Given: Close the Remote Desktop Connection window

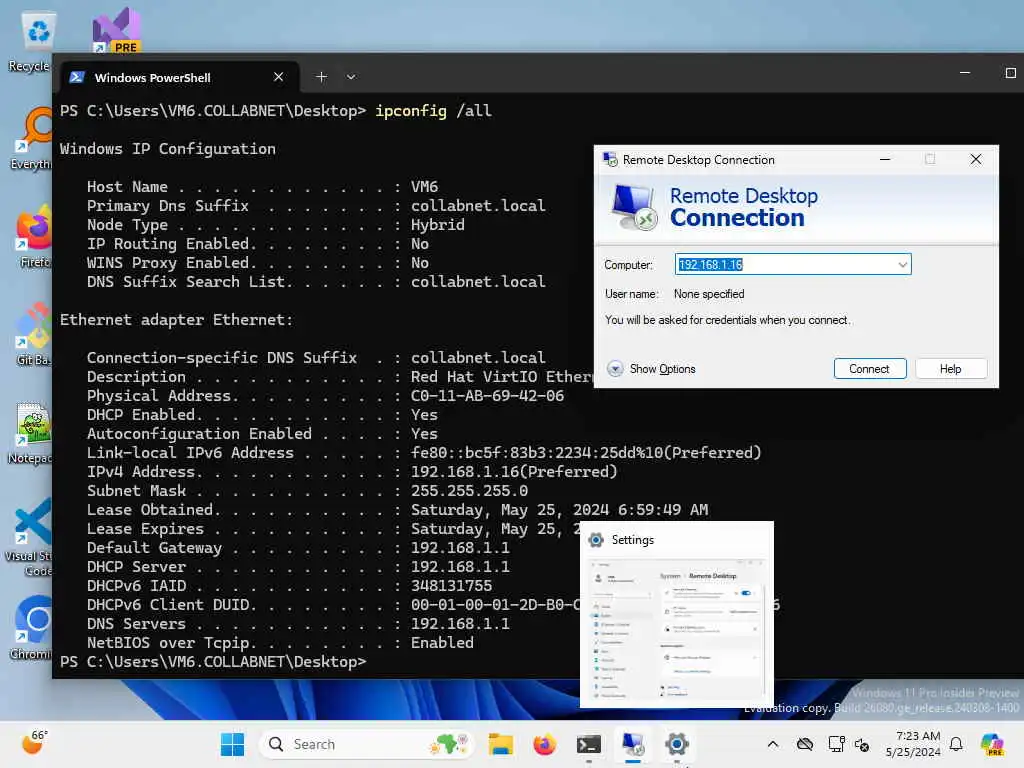Looking at the screenshot, I should pos(976,159).
